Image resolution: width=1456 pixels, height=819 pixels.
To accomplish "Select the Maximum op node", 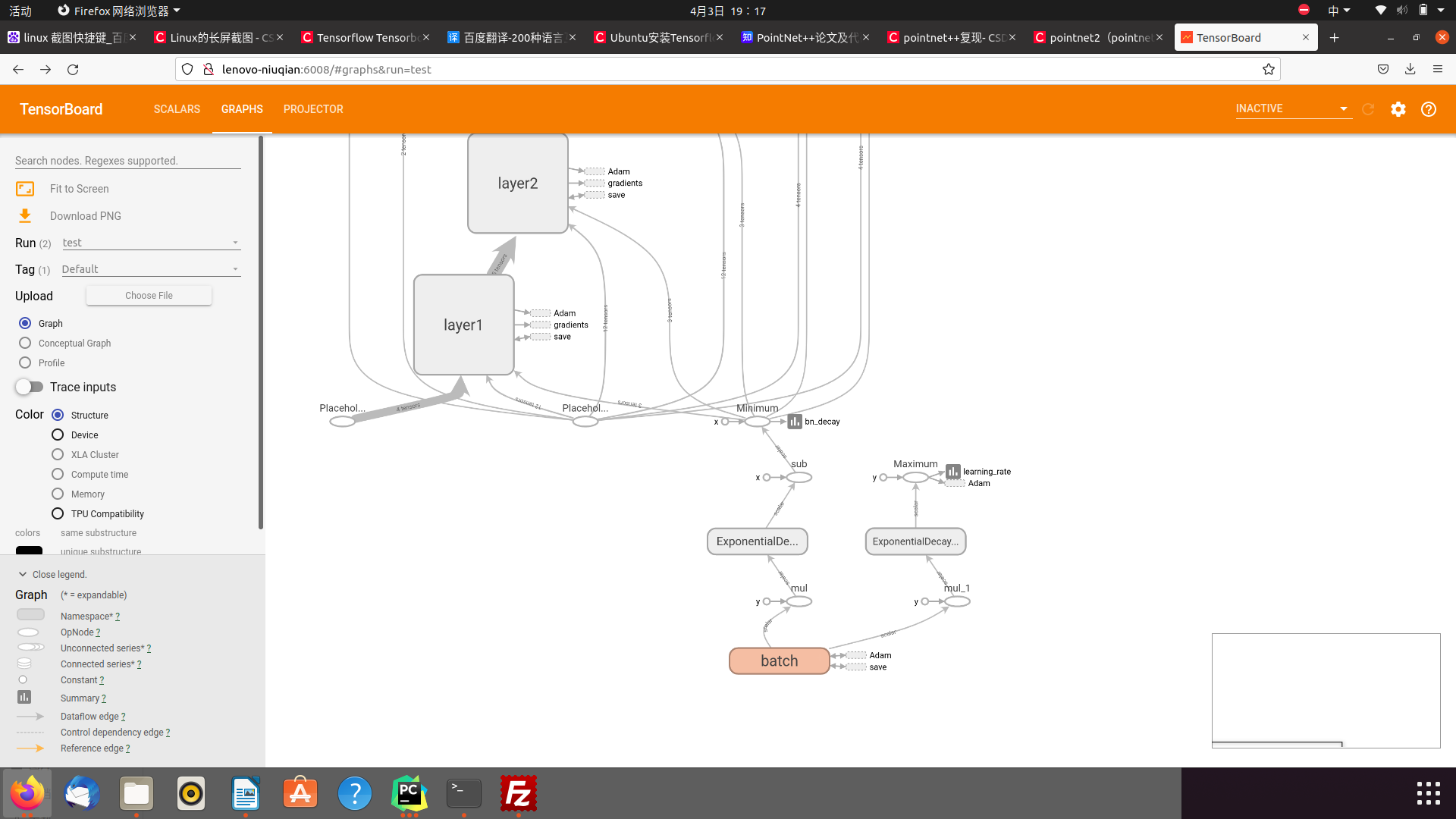I will pyautogui.click(x=915, y=478).
